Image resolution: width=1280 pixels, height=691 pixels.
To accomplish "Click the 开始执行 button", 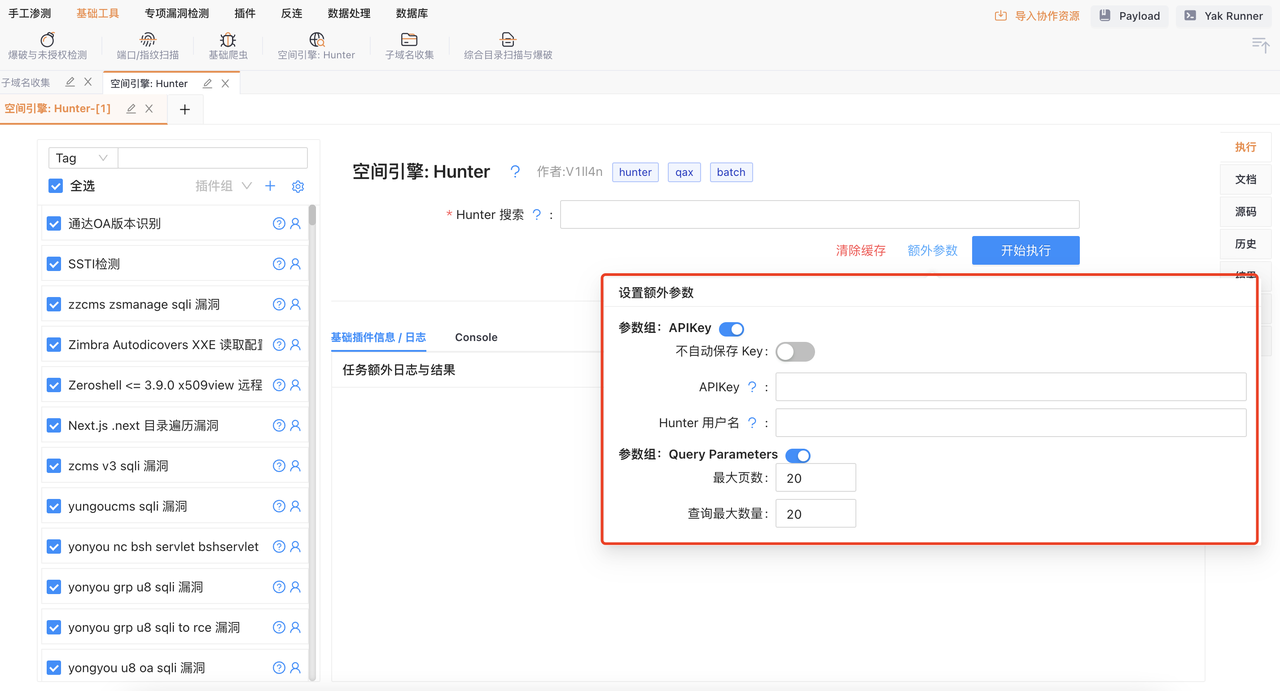I will [1025, 250].
